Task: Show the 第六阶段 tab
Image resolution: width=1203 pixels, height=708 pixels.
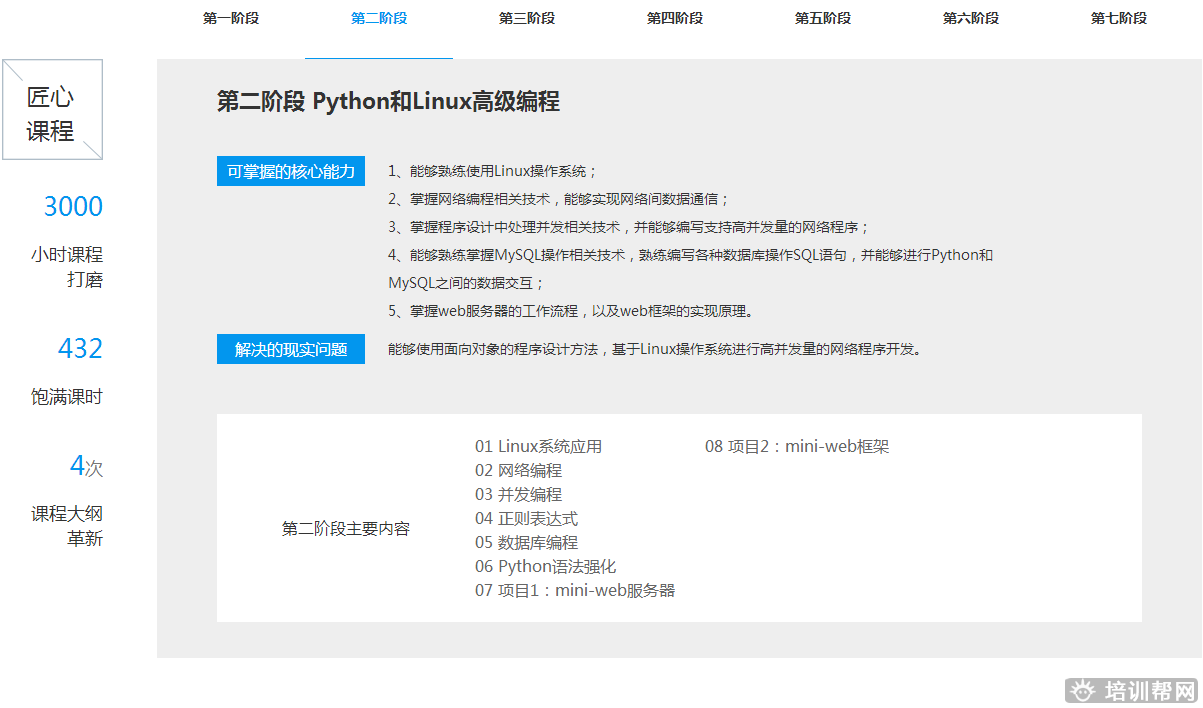Action: pyautogui.click(x=971, y=18)
